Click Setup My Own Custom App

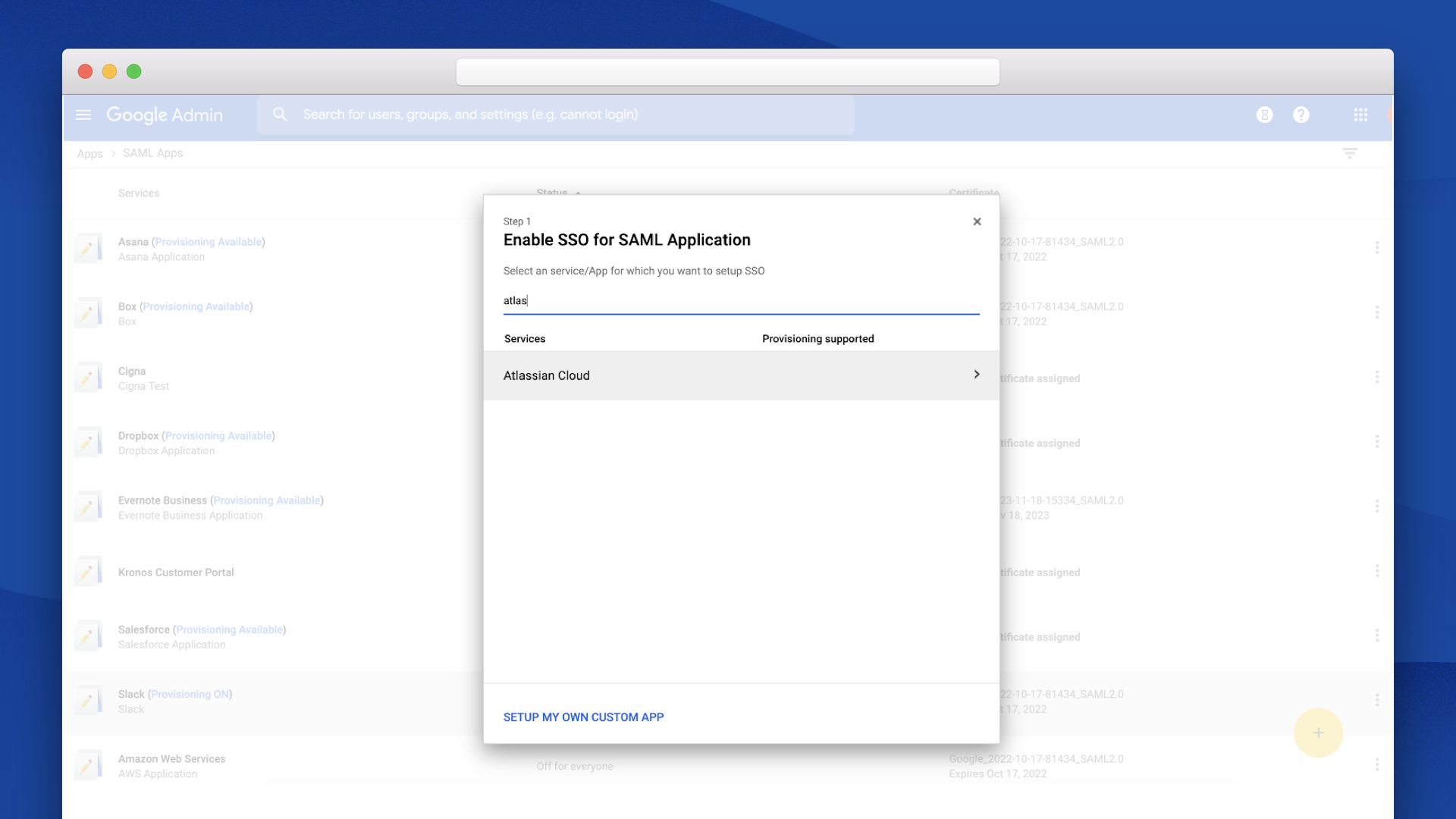coord(583,717)
